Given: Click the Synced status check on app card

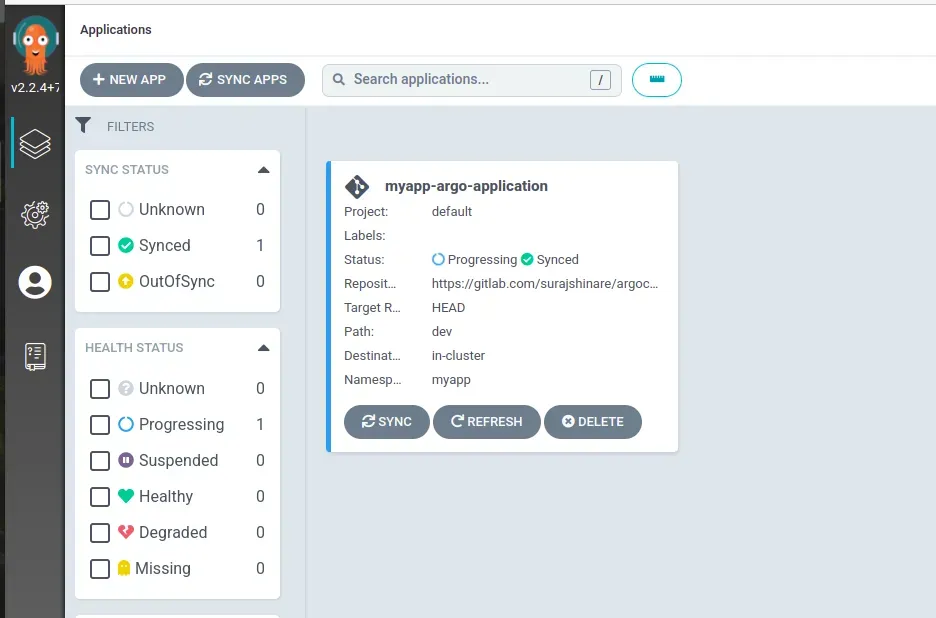Looking at the screenshot, I should 526,259.
